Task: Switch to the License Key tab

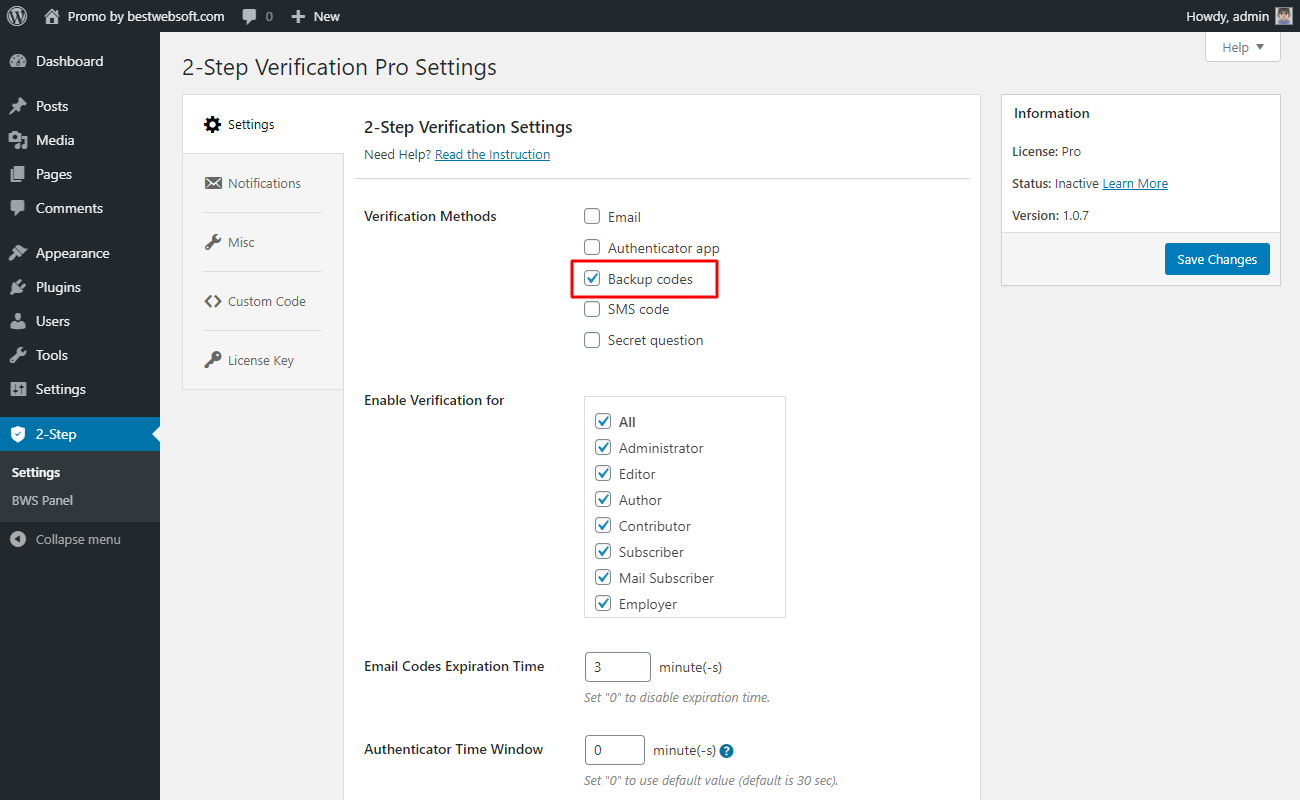Action: point(263,360)
